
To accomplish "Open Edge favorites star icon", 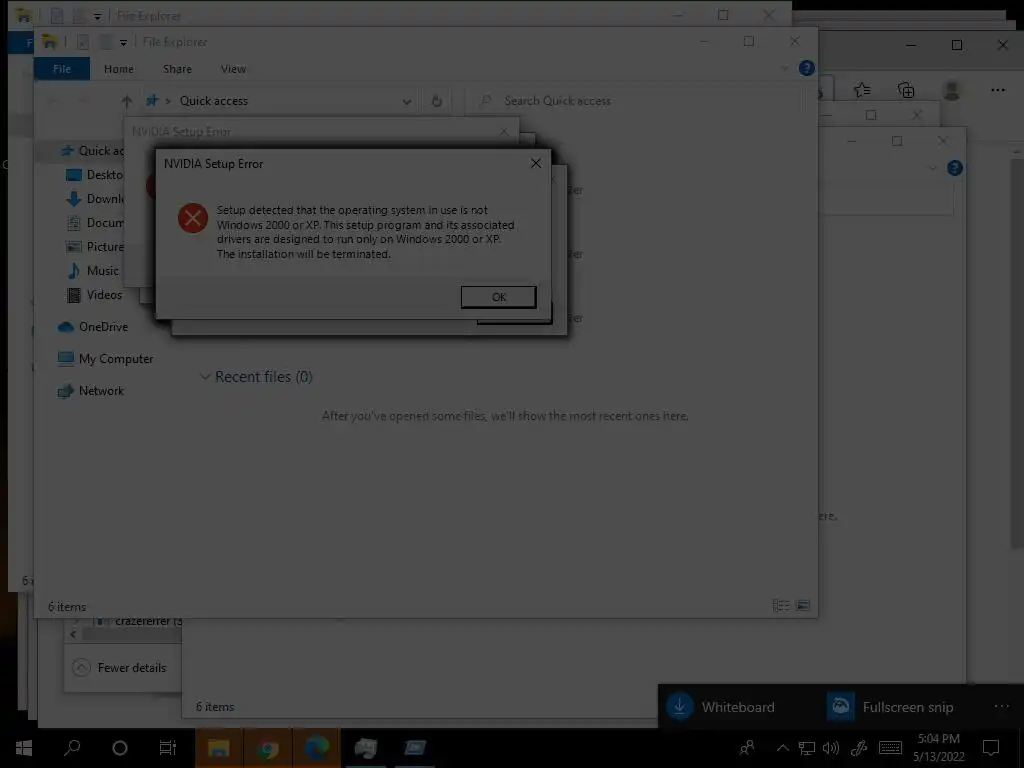I will point(862,90).
